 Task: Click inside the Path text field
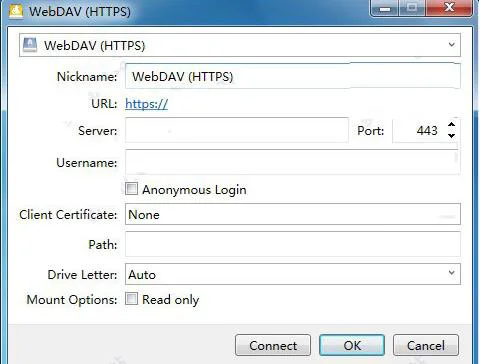293,244
